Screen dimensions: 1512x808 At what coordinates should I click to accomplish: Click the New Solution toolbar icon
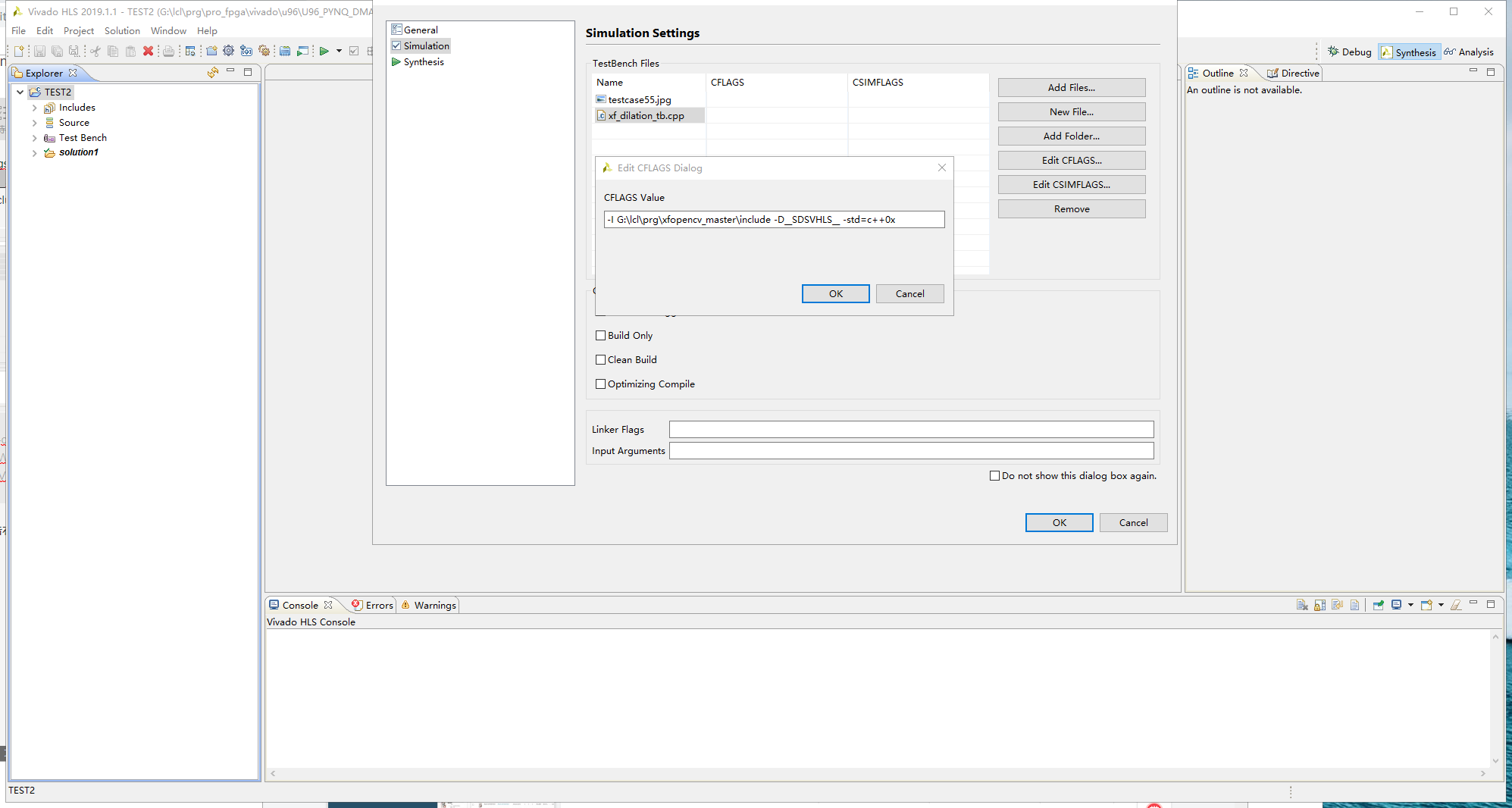point(246,51)
